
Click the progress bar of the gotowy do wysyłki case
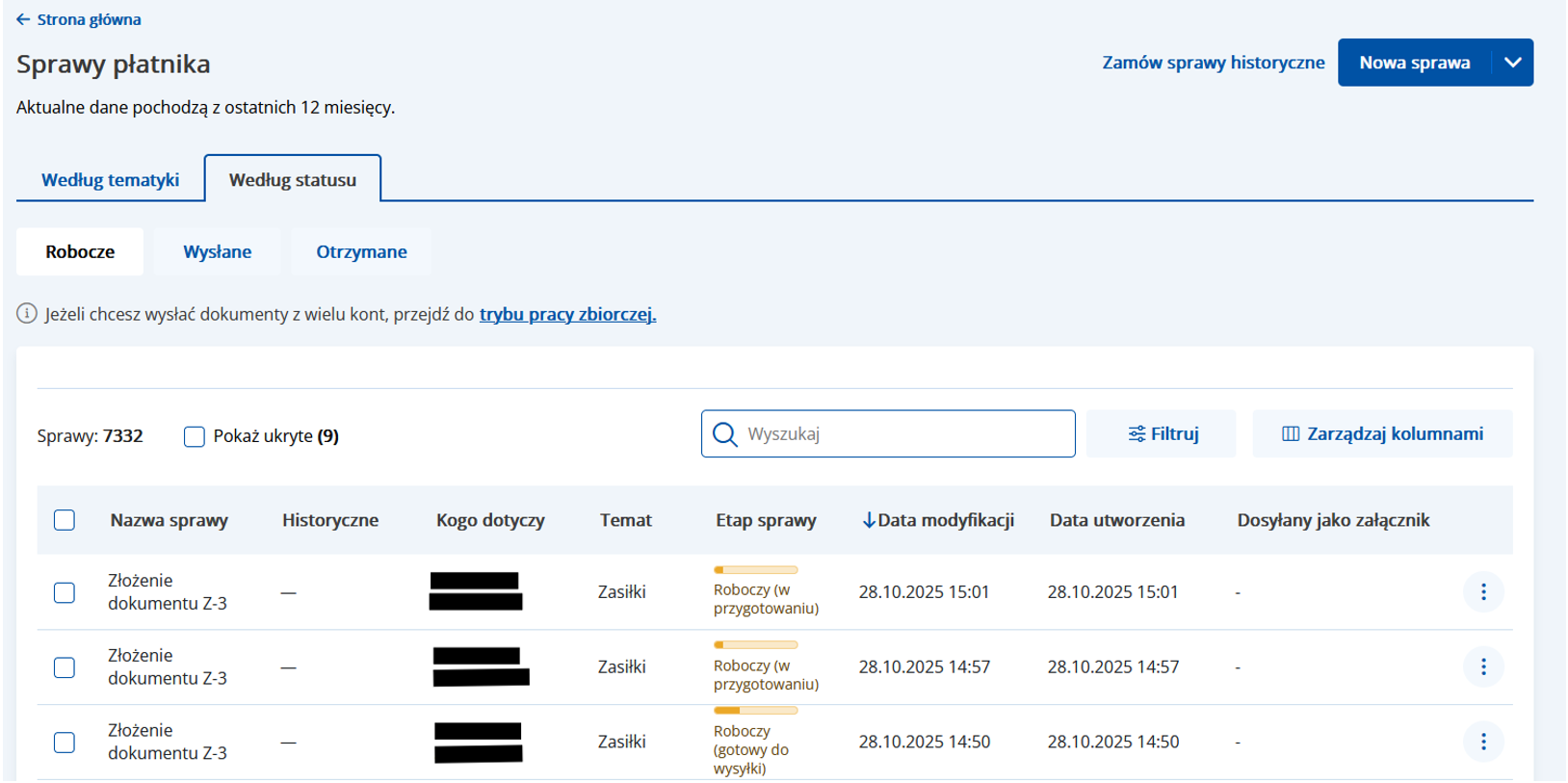pyautogui.click(x=755, y=711)
